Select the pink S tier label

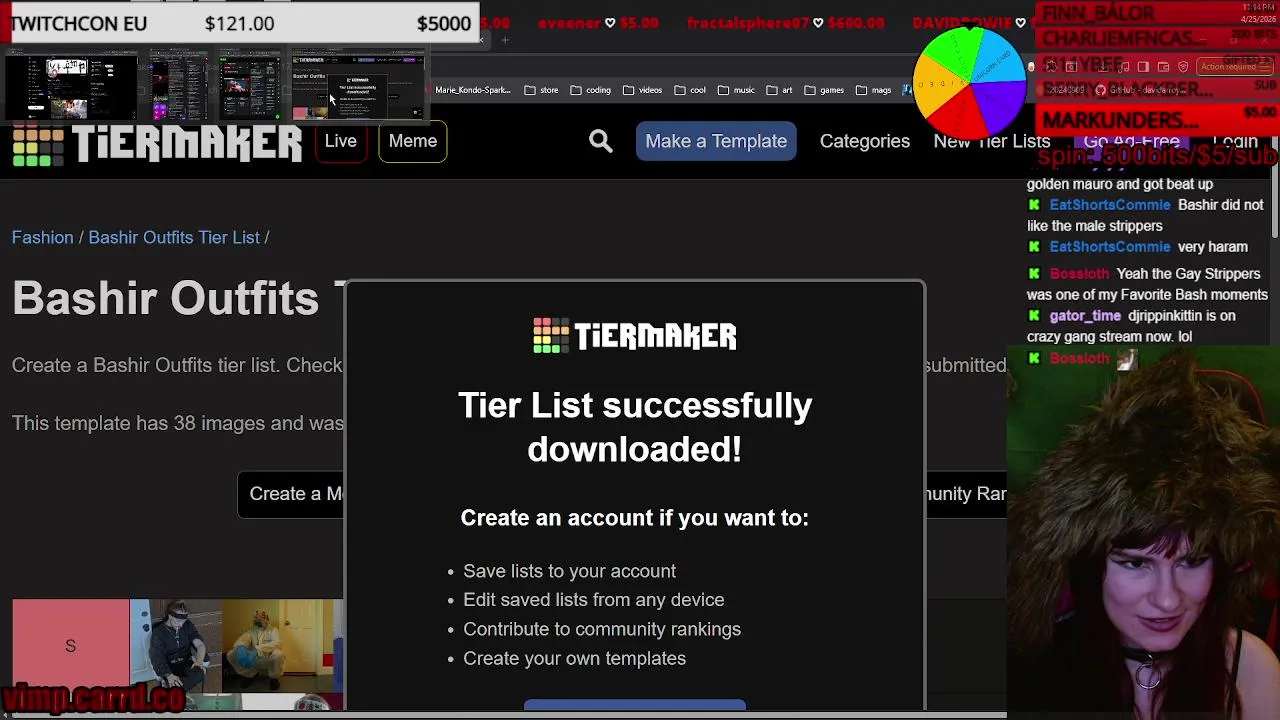tap(71, 646)
